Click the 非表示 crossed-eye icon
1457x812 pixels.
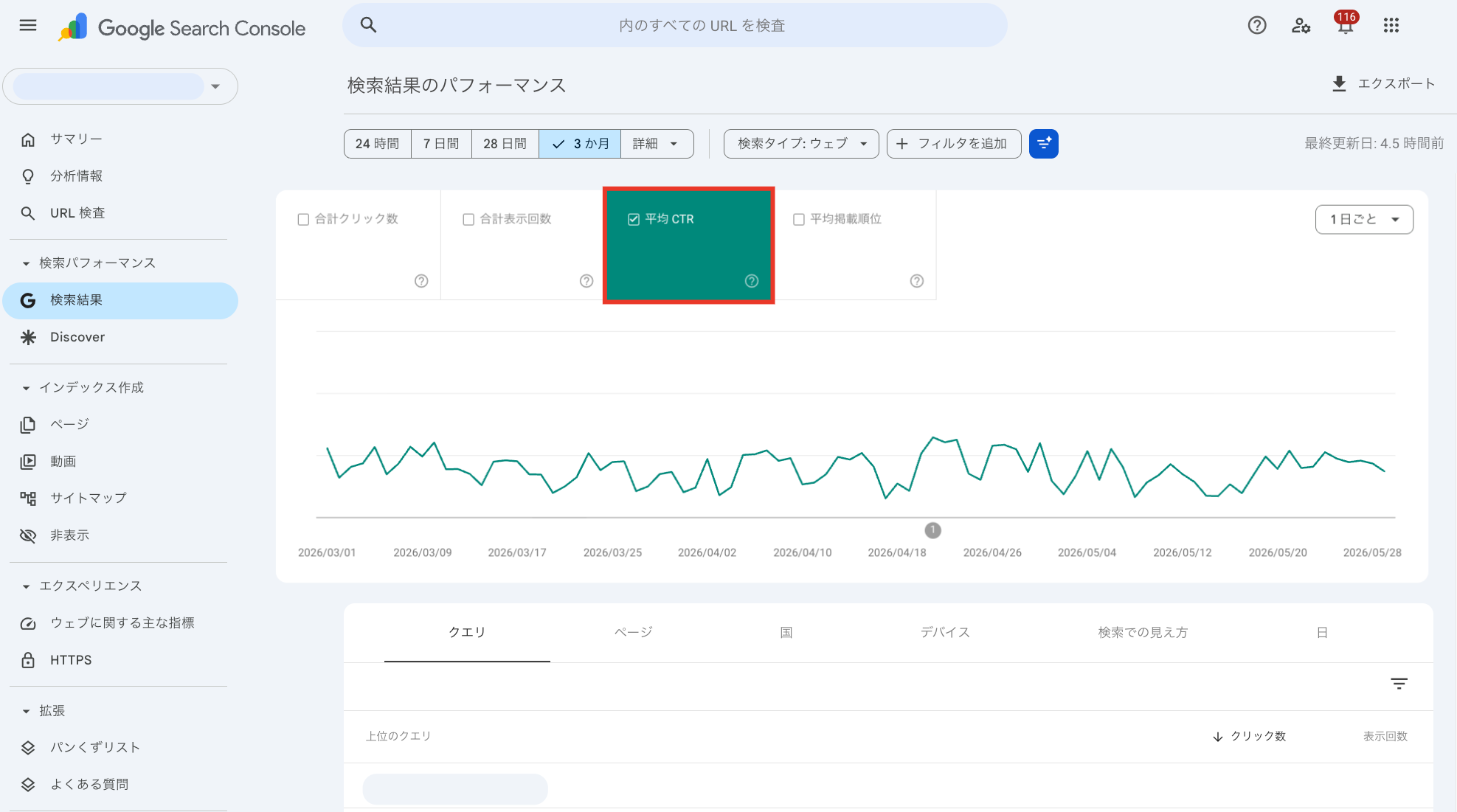28,535
